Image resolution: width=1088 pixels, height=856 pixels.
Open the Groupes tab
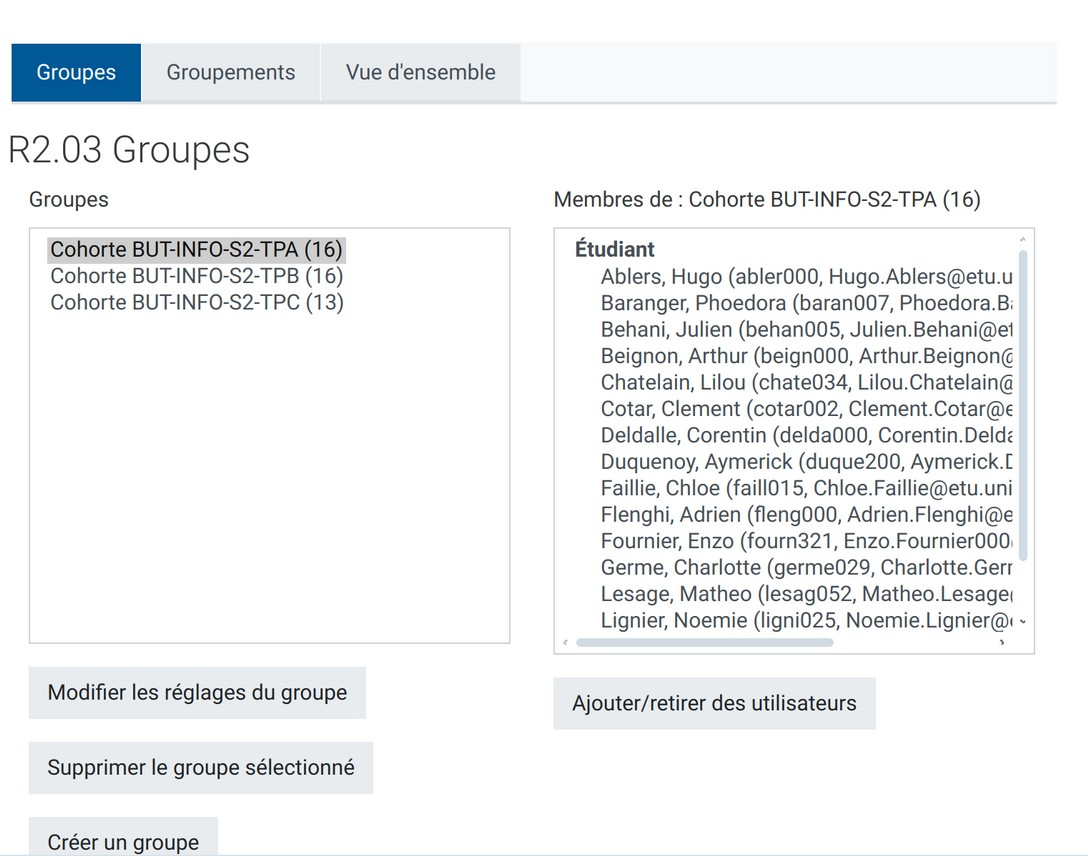click(76, 72)
